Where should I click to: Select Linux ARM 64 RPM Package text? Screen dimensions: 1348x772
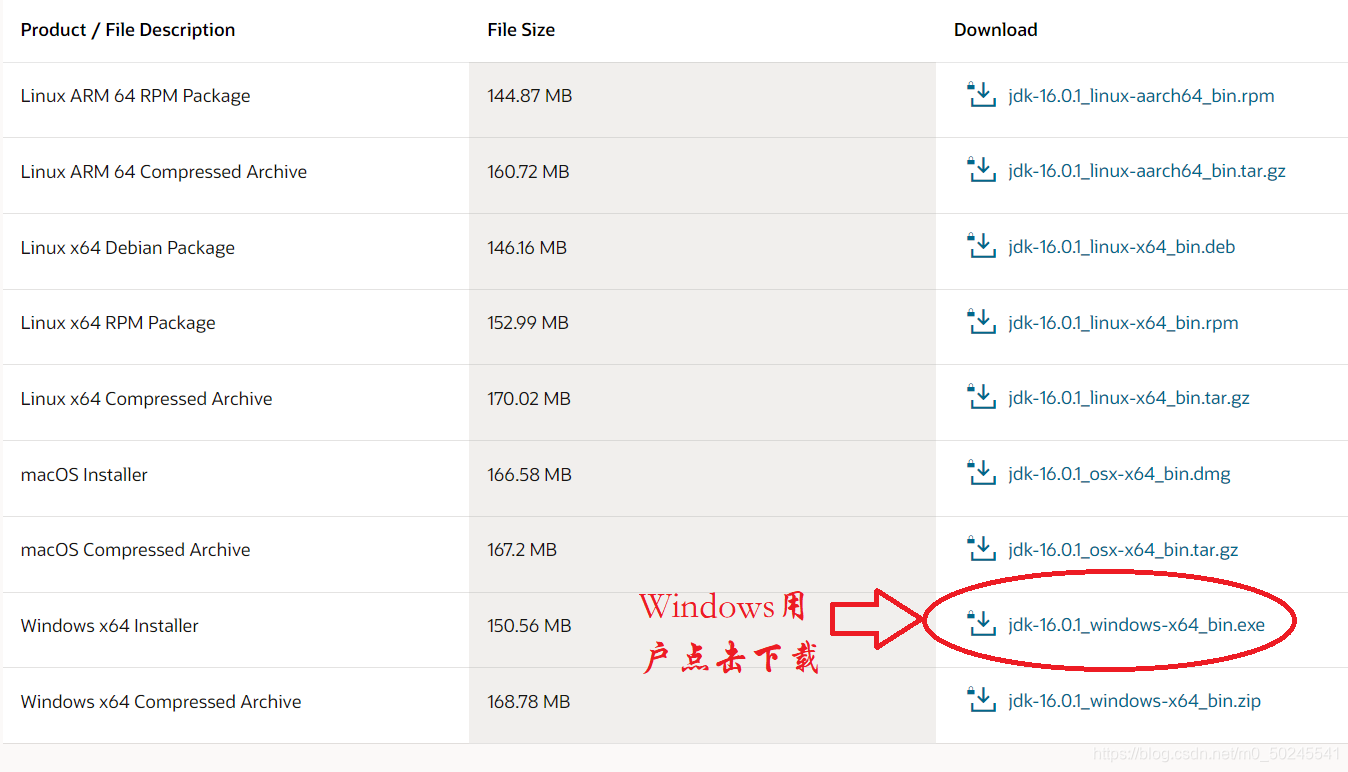(135, 96)
